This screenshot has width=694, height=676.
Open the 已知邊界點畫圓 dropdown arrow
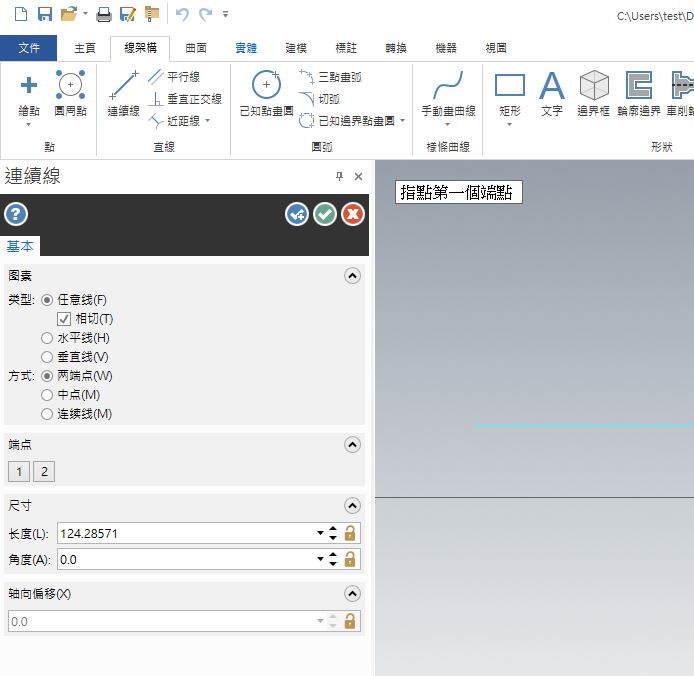click(x=402, y=120)
